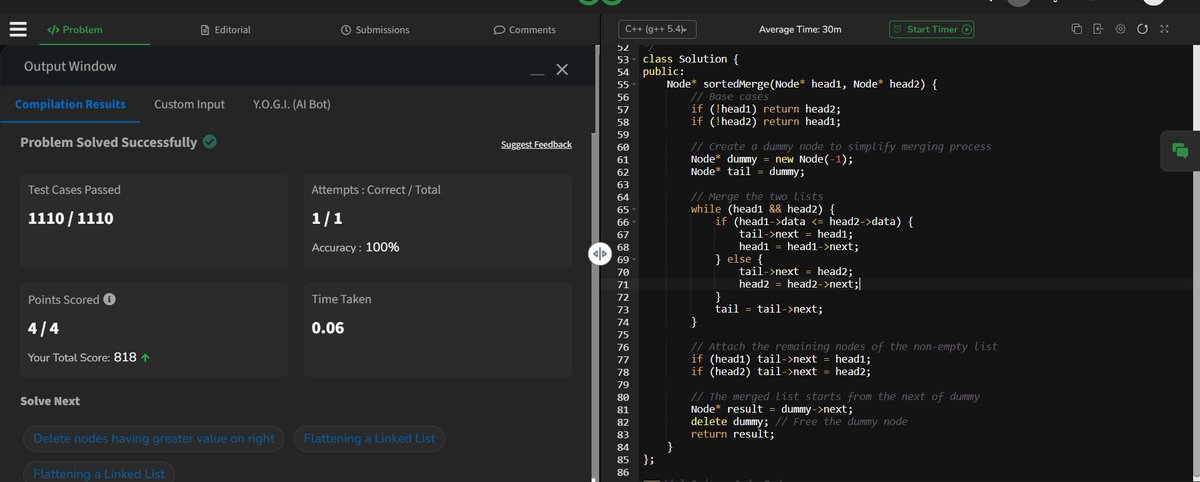Viewport: 1200px width, 482px height.
Task: Click 'class Solution {' line in the editor
Action: click(x=691, y=59)
